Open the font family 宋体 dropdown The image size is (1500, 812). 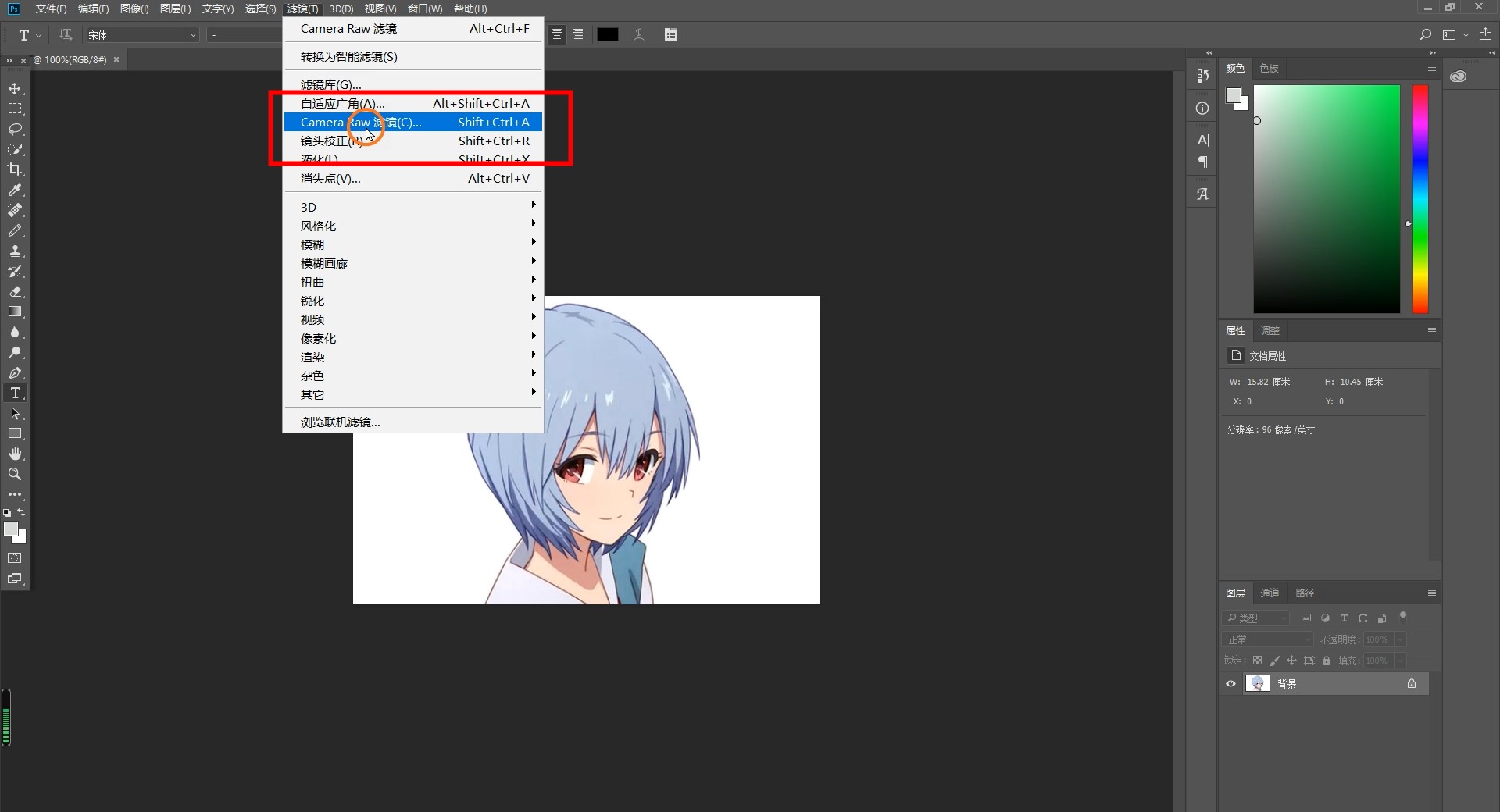click(x=193, y=35)
